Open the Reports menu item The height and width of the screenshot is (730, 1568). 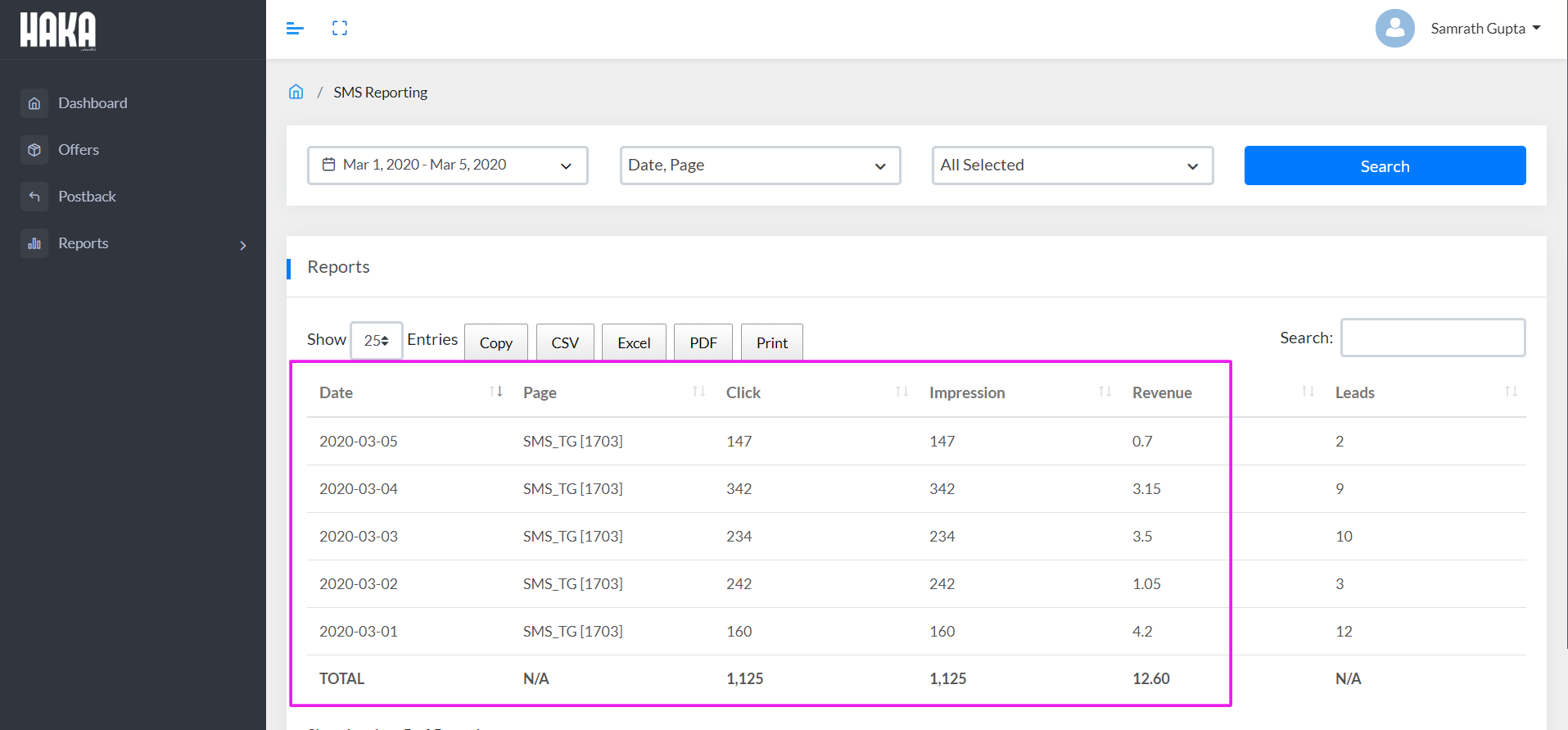click(x=83, y=243)
